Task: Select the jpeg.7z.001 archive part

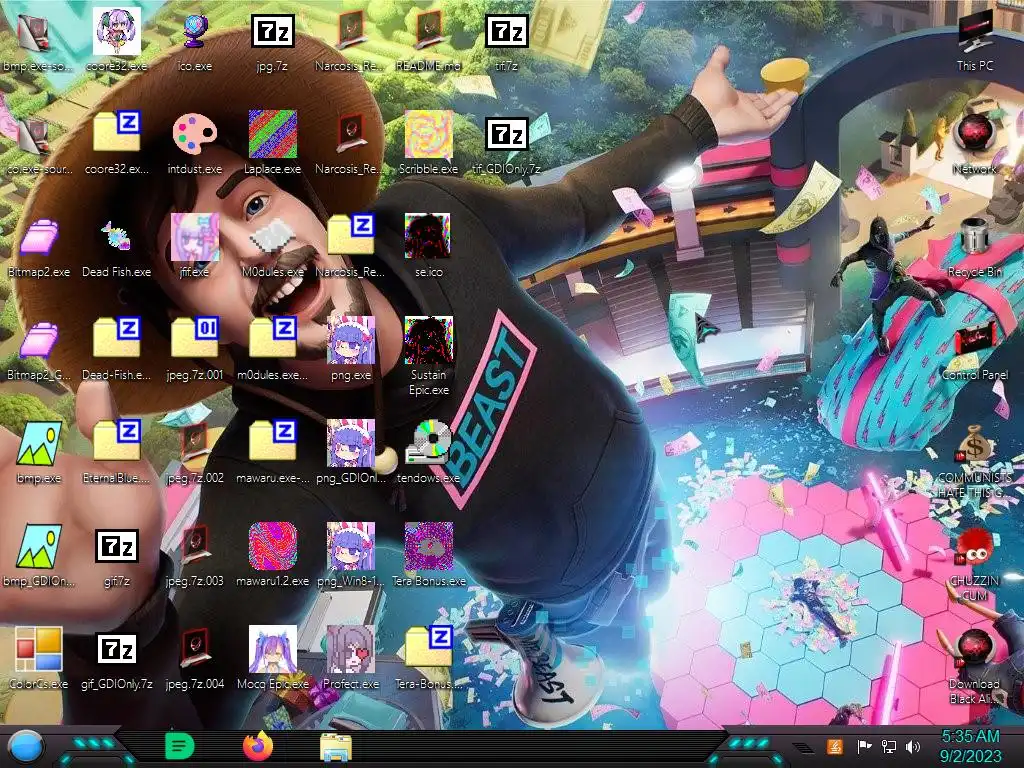Action: point(194,338)
